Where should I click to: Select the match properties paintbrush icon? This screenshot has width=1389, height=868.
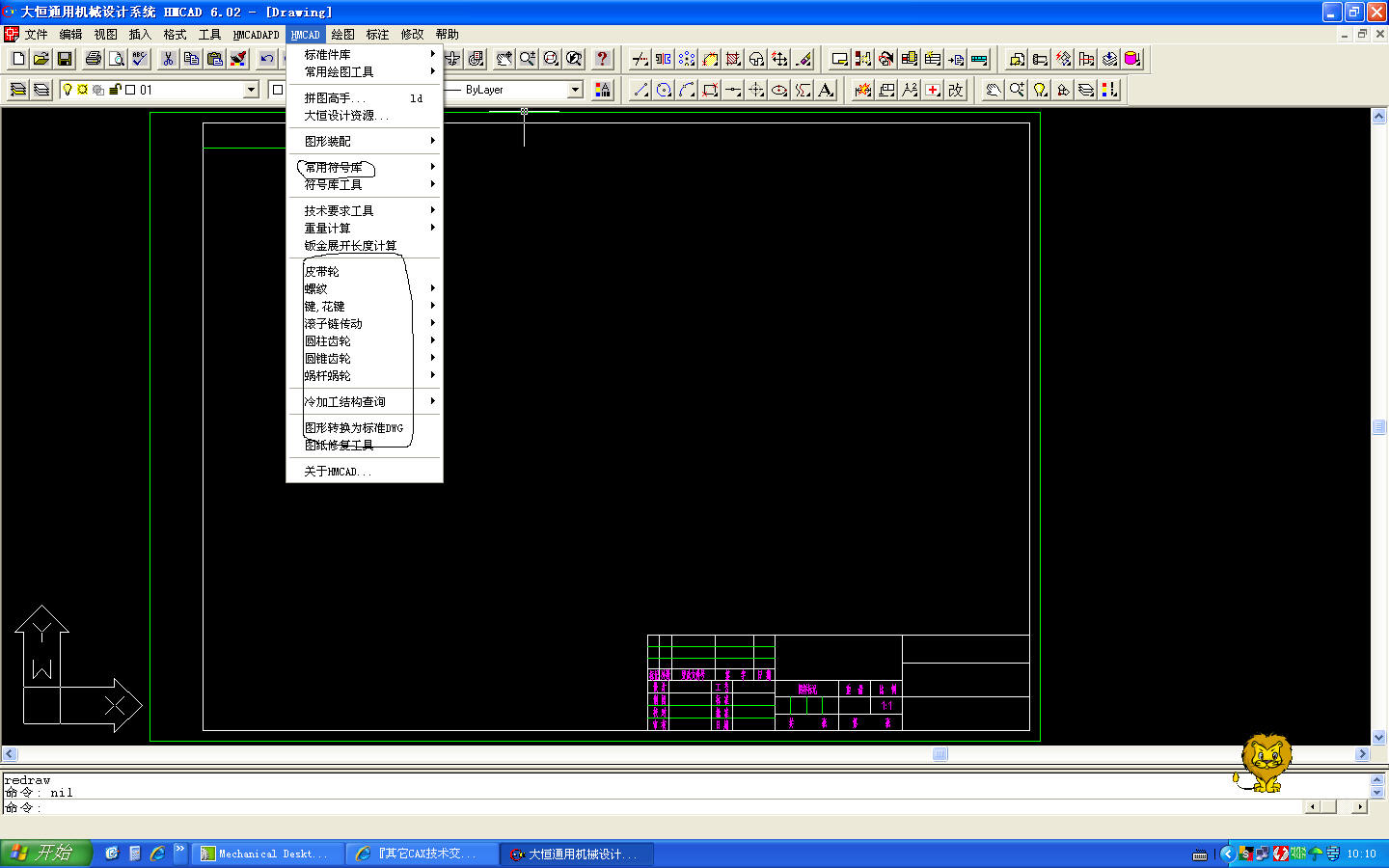click(238, 59)
